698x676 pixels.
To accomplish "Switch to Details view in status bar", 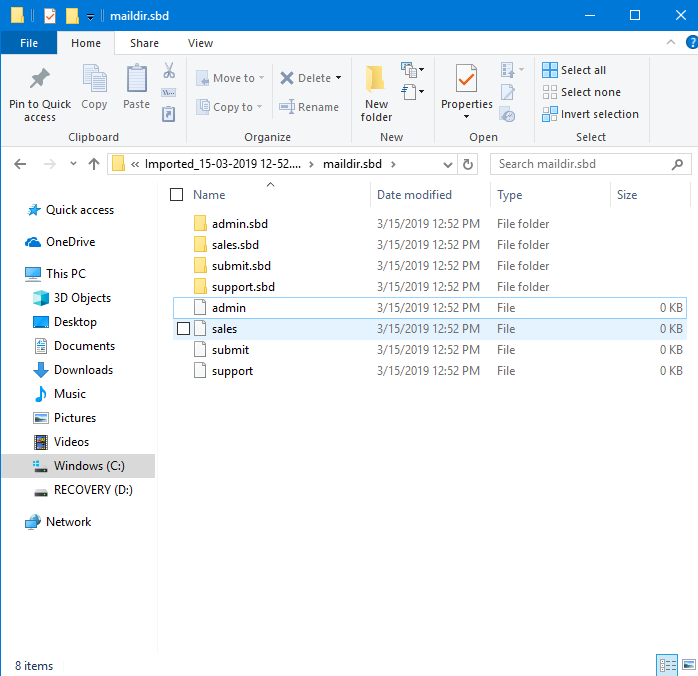I will pyautogui.click(x=667, y=665).
